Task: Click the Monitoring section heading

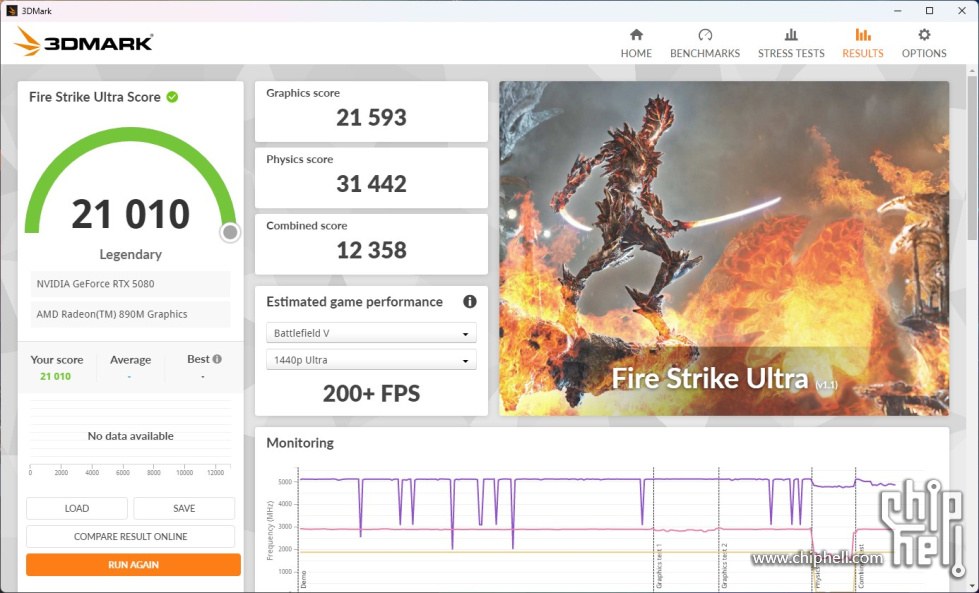Action: tap(300, 443)
